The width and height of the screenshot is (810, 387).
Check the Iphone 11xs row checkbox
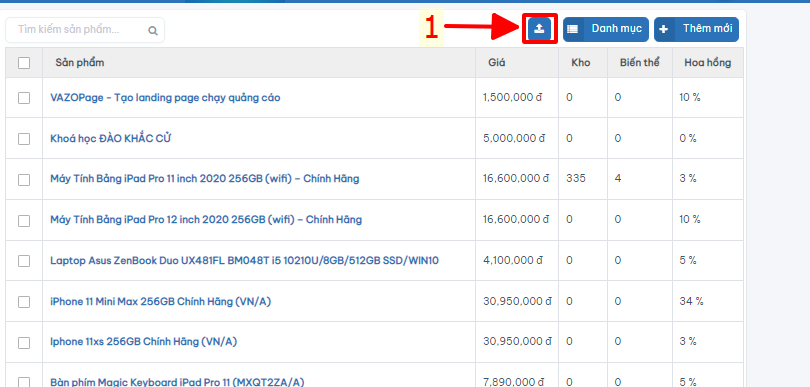click(x=24, y=343)
